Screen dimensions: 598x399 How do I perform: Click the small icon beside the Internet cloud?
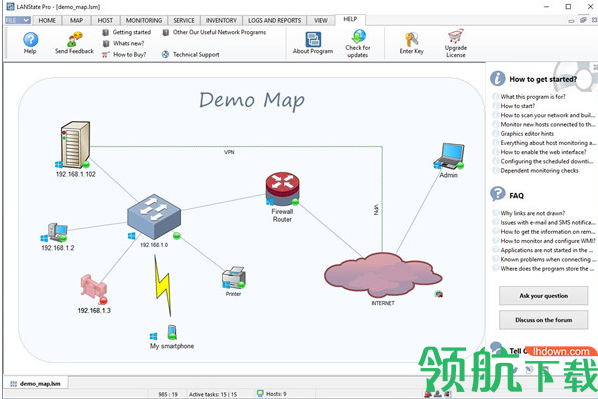coord(439,294)
